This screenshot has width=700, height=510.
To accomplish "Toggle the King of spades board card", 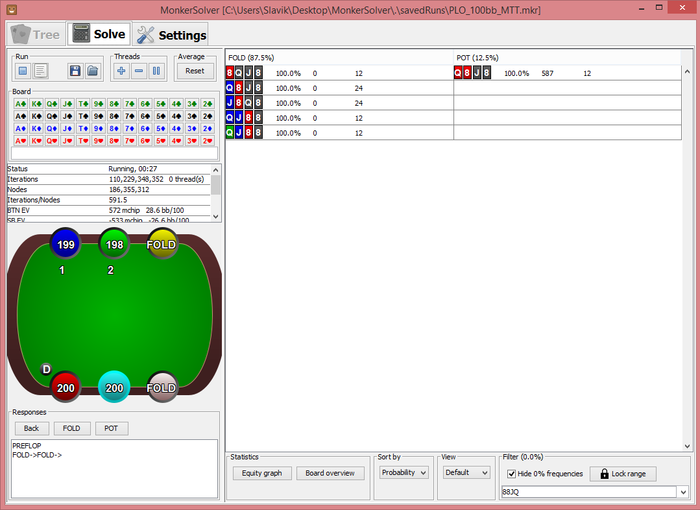I will click(36, 116).
